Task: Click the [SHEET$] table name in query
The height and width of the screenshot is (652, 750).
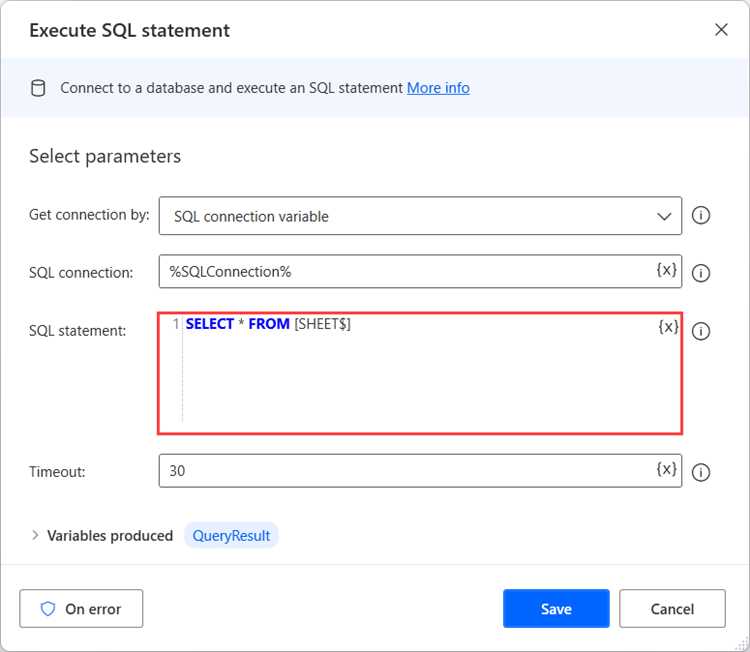Action: [322, 324]
